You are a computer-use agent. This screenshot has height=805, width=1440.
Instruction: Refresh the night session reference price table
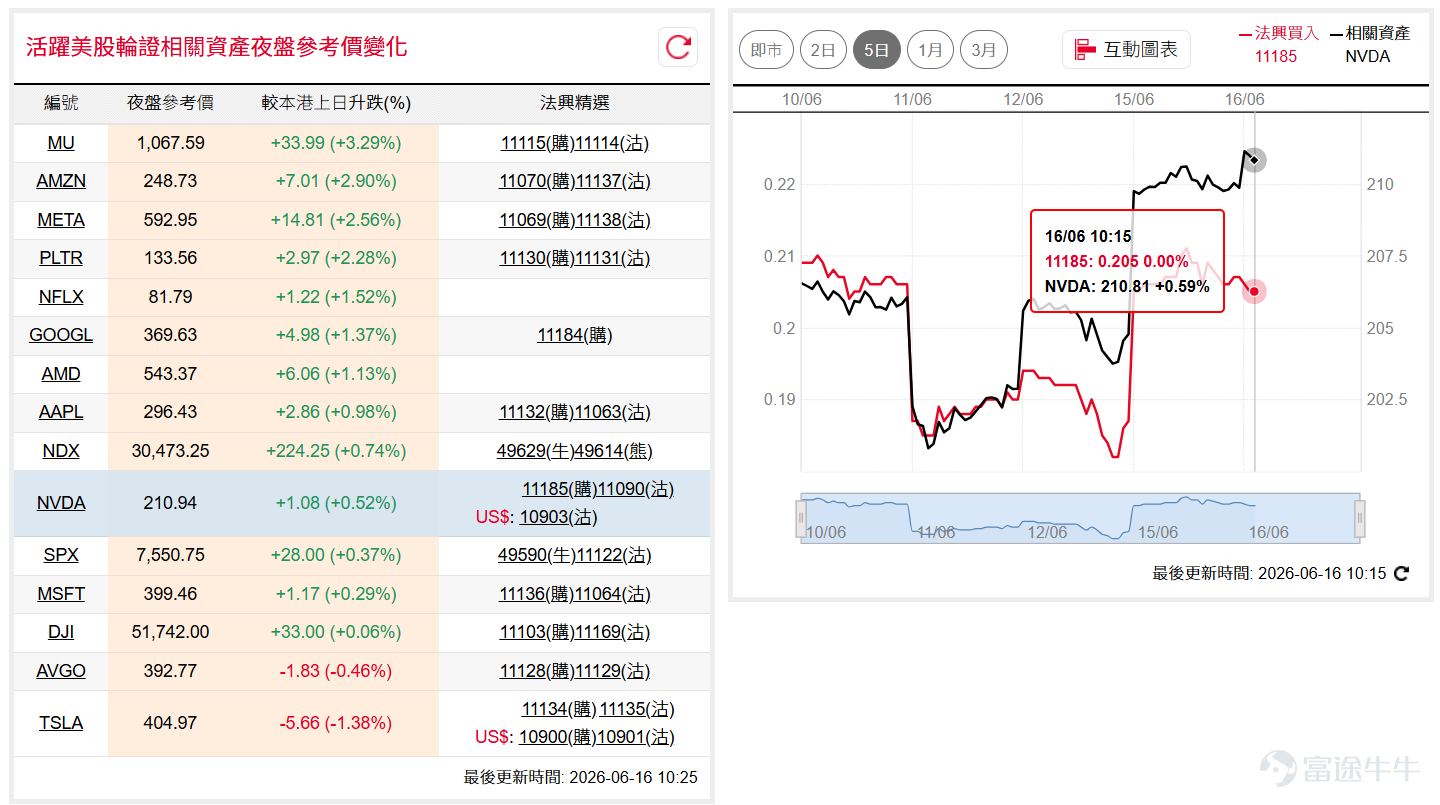coord(678,47)
